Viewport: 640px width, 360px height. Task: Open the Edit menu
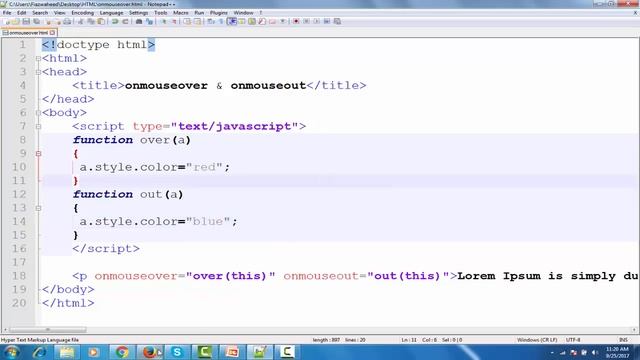point(22,13)
